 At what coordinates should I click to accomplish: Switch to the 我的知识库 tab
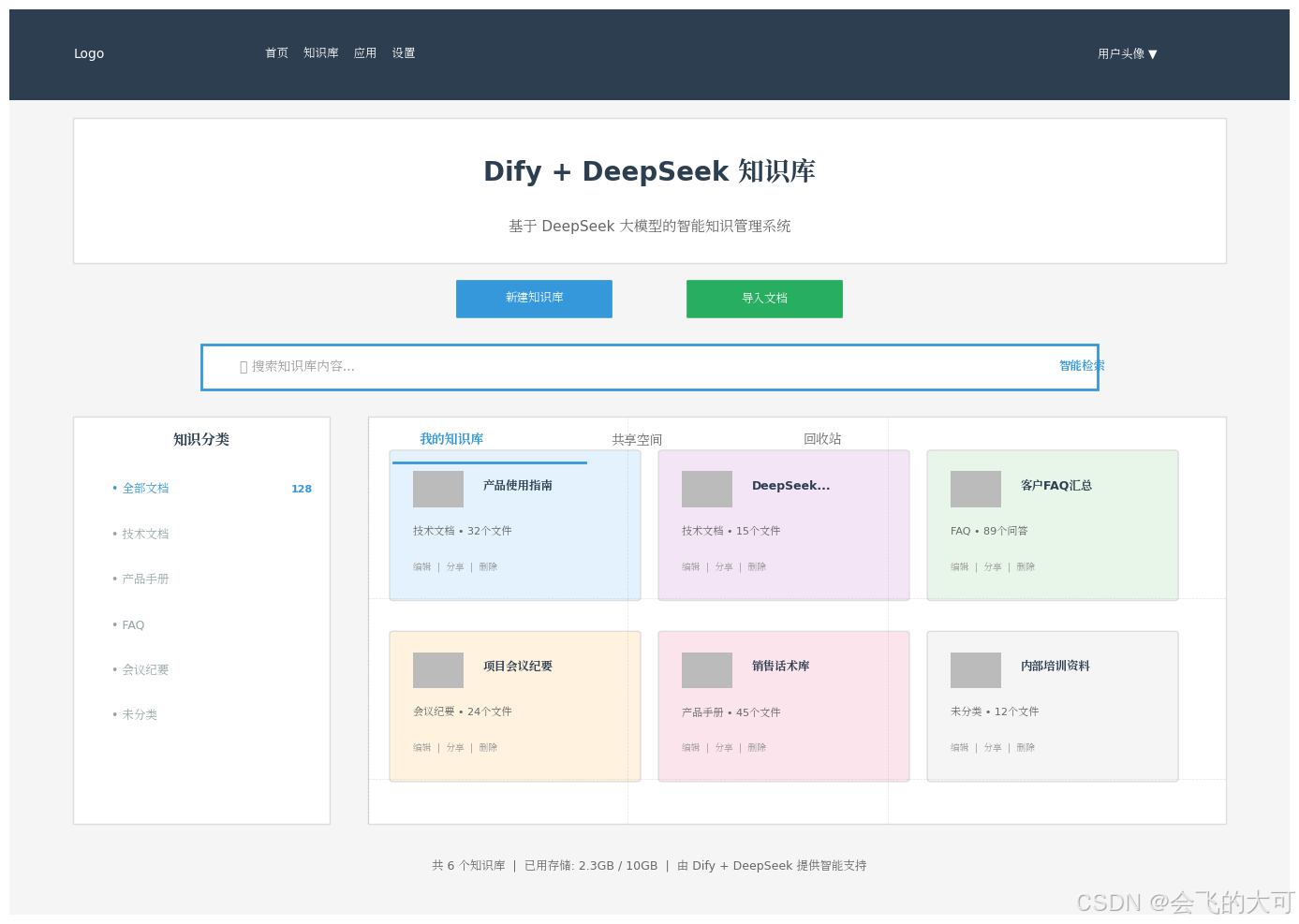click(x=451, y=439)
